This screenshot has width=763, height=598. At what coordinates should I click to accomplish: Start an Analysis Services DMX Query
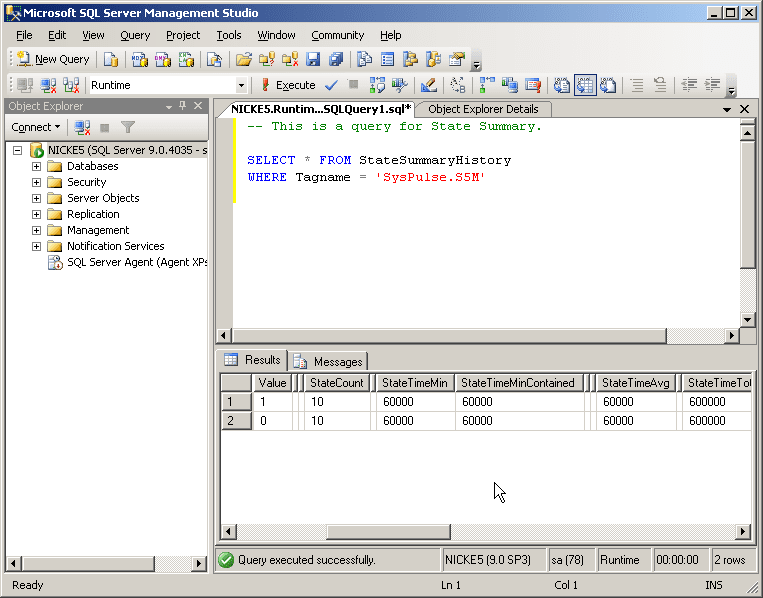pos(163,59)
